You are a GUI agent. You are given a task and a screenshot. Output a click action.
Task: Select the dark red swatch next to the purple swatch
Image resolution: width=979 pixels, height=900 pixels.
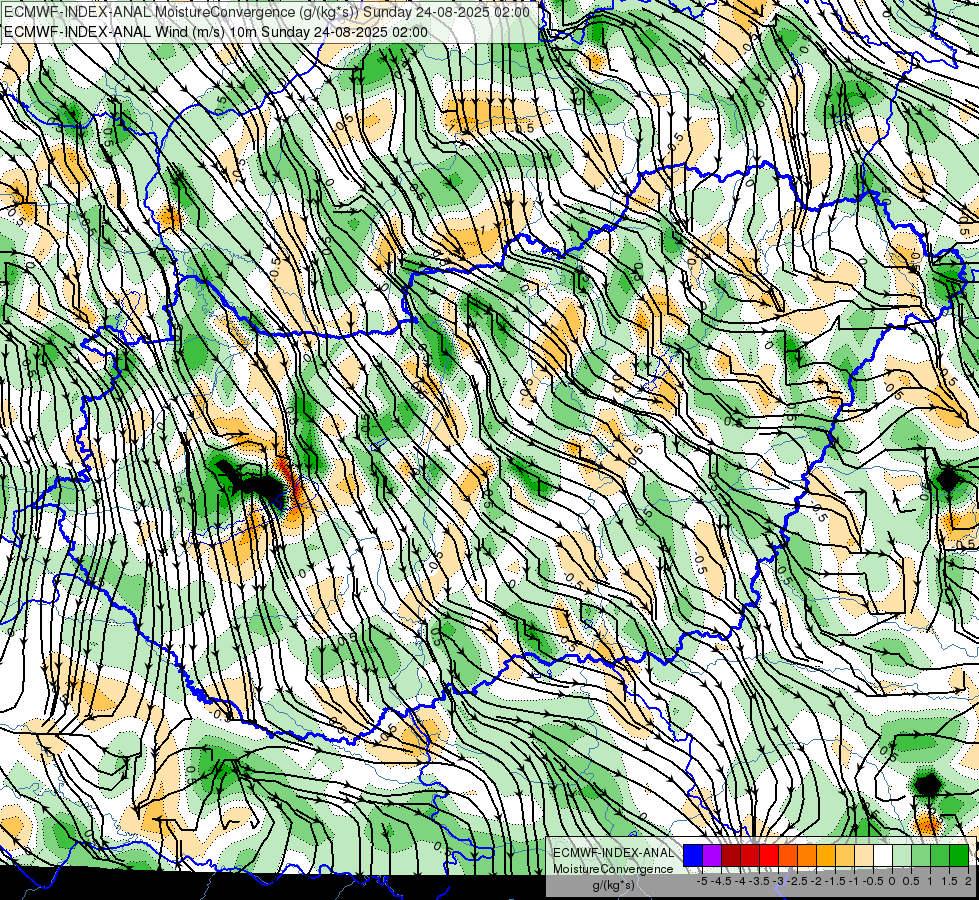point(731,856)
